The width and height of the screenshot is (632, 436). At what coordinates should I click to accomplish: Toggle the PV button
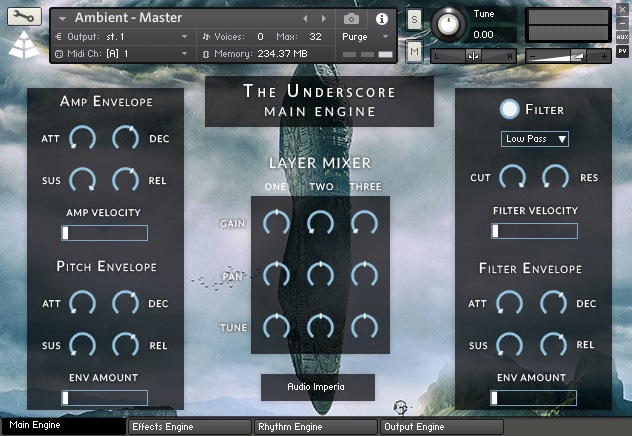coord(622,51)
